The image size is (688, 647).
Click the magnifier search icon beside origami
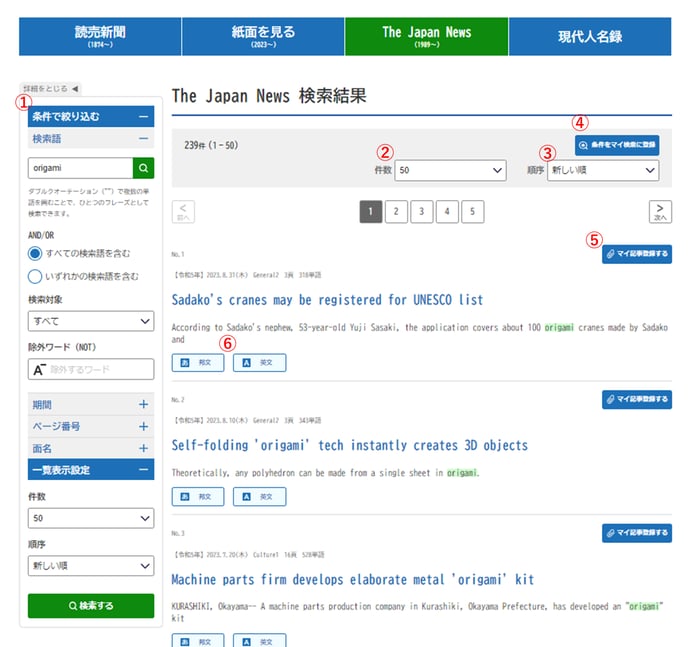(144, 168)
